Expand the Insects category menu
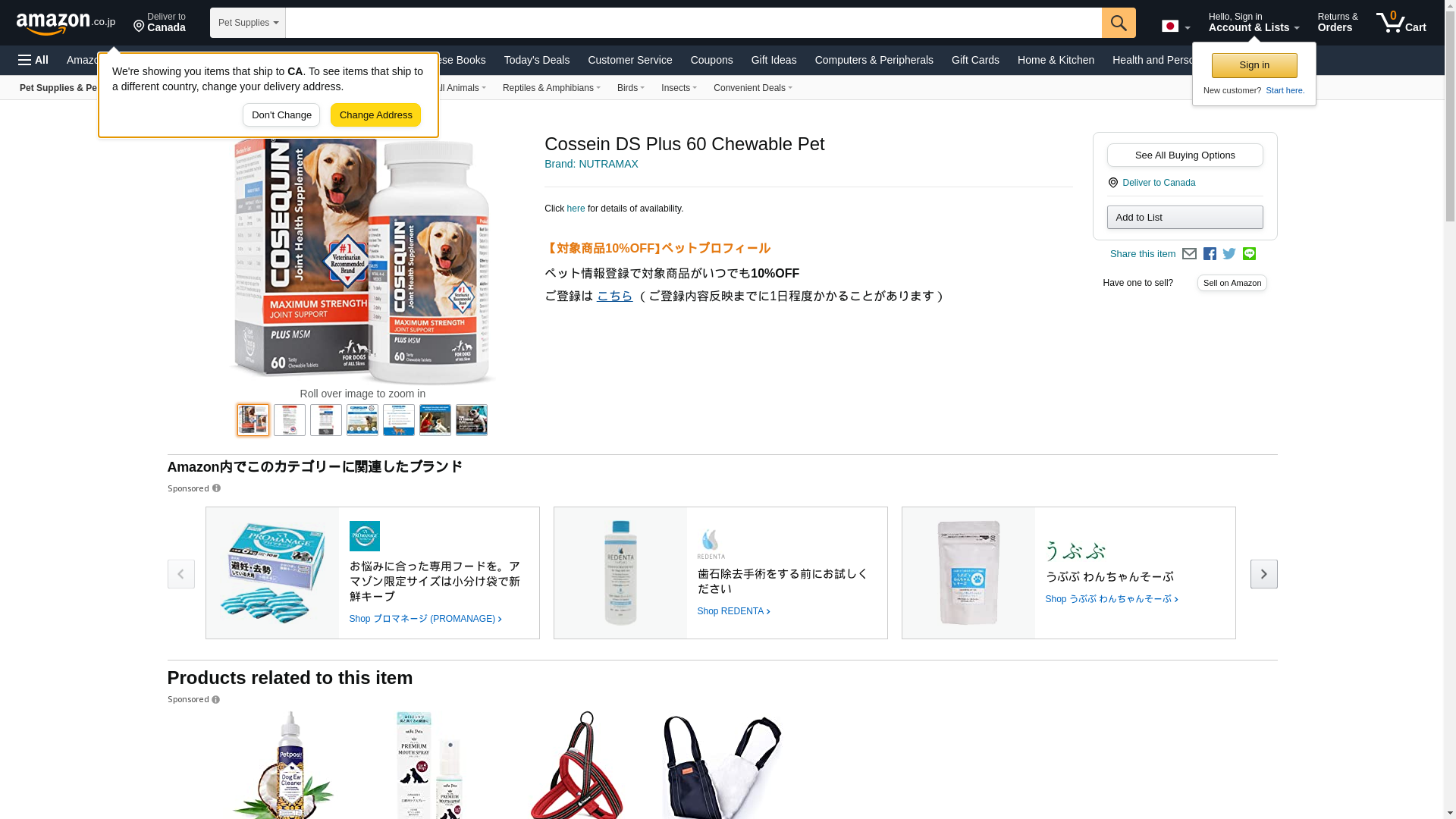The height and width of the screenshot is (819, 1456). (x=679, y=88)
